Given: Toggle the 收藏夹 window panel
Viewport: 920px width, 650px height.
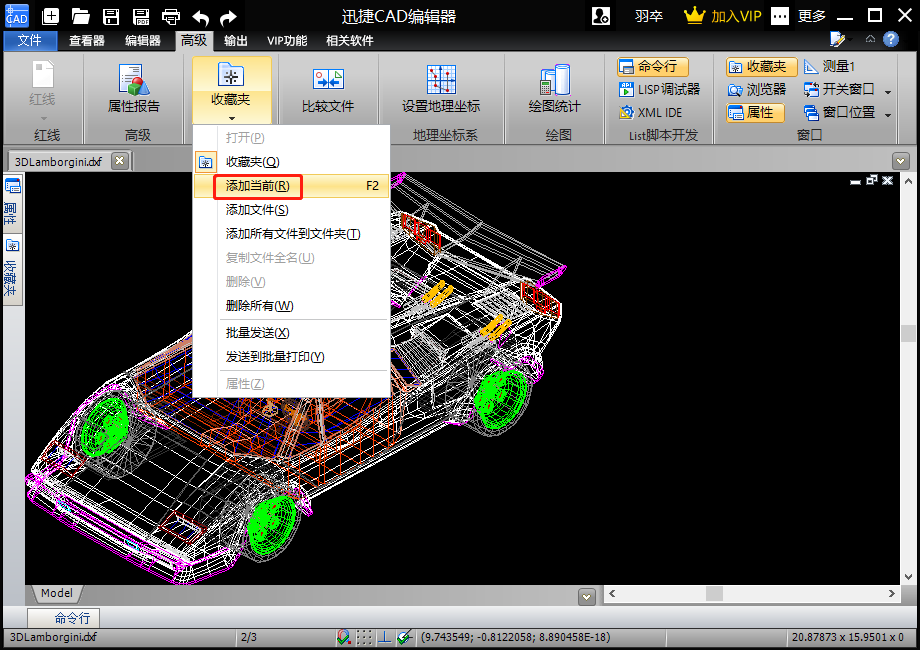Looking at the screenshot, I should pyautogui.click(x=762, y=66).
